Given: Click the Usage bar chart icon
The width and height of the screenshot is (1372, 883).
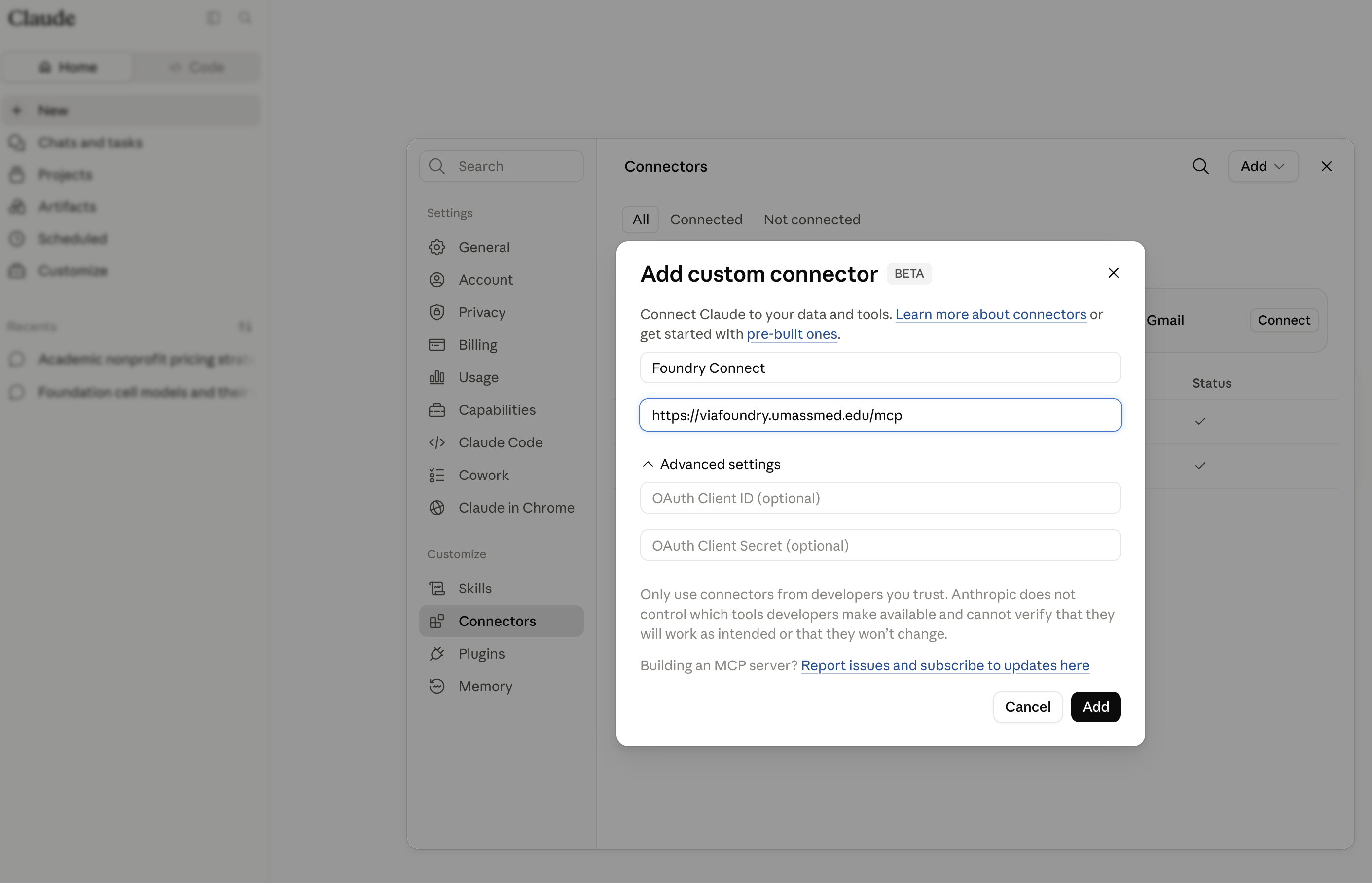Looking at the screenshot, I should pos(436,377).
